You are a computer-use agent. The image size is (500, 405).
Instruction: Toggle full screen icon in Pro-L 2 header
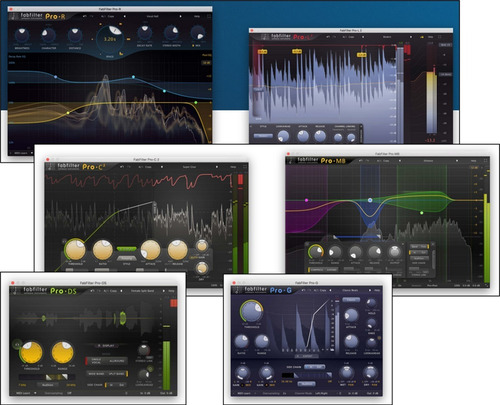[x=440, y=37]
